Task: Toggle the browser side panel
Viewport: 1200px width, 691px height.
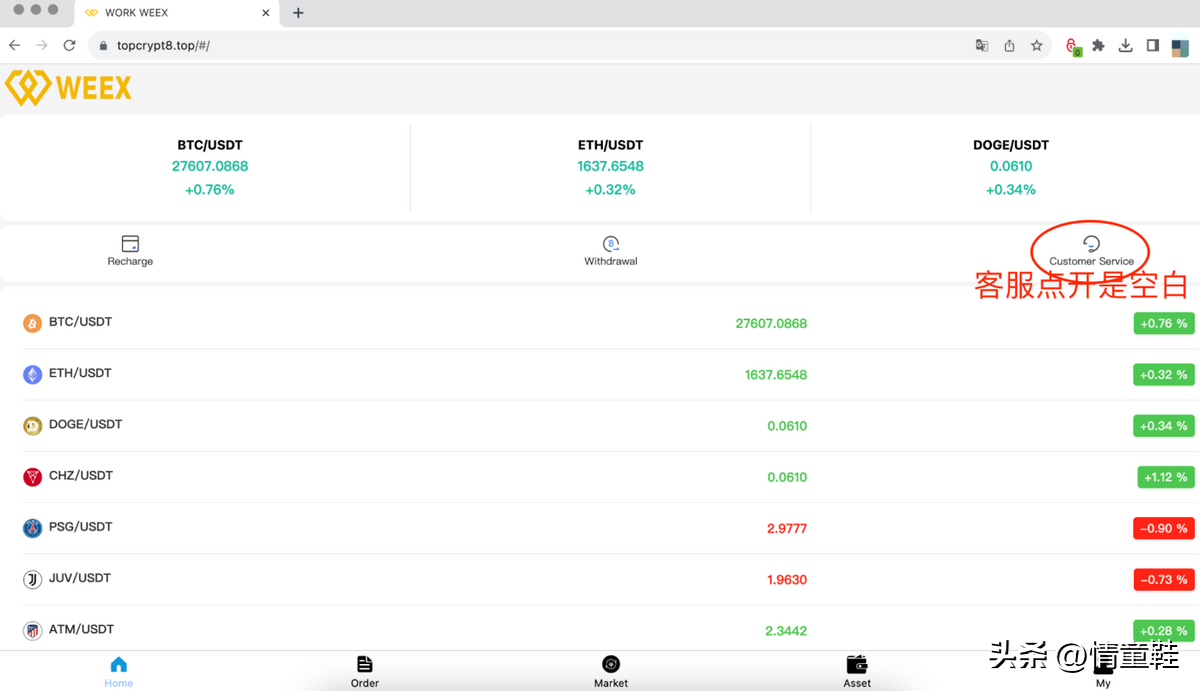Action: point(1153,46)
